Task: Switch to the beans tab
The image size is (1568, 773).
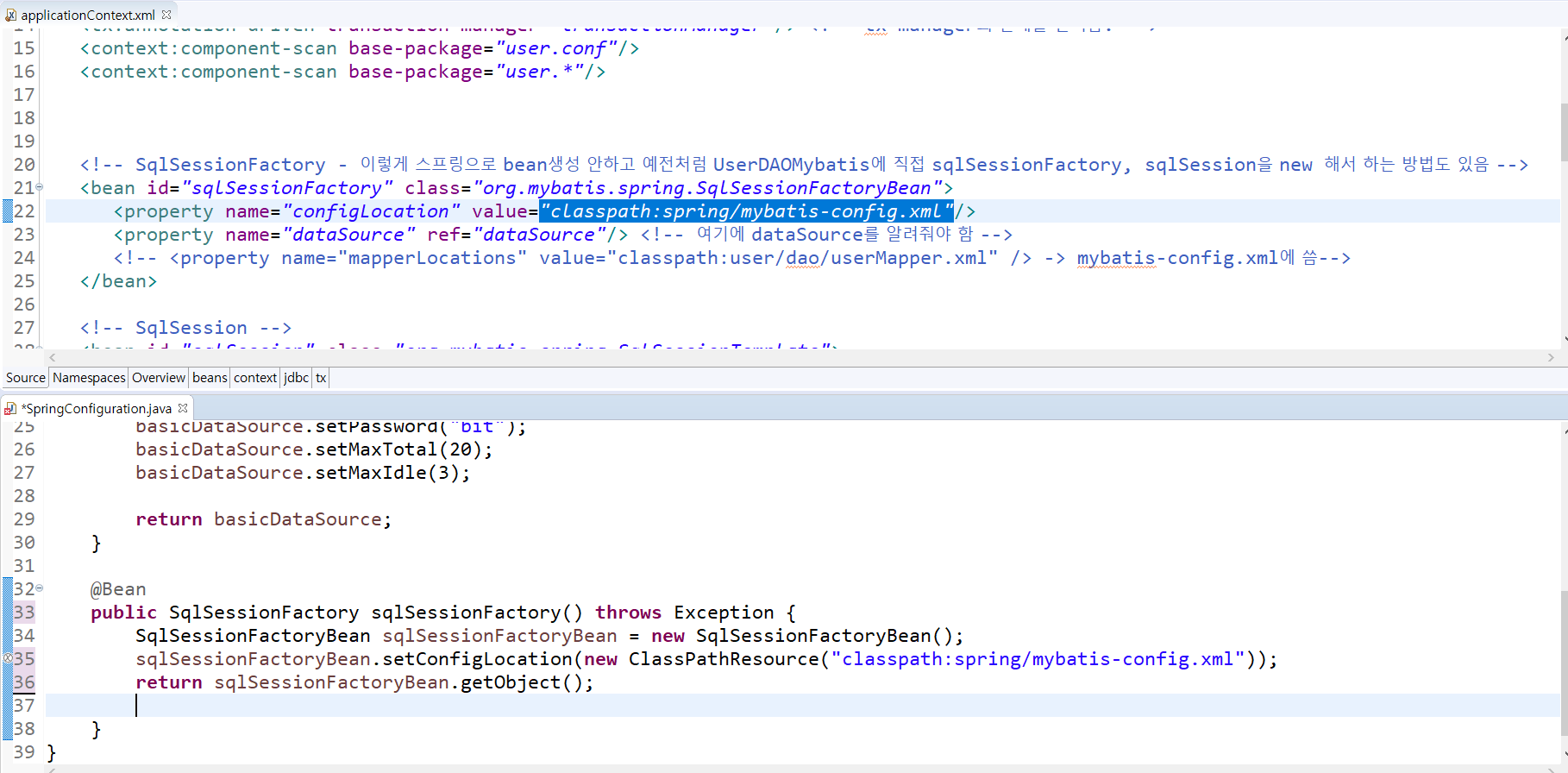Action: pyautogui.click(x=210, y=378)
